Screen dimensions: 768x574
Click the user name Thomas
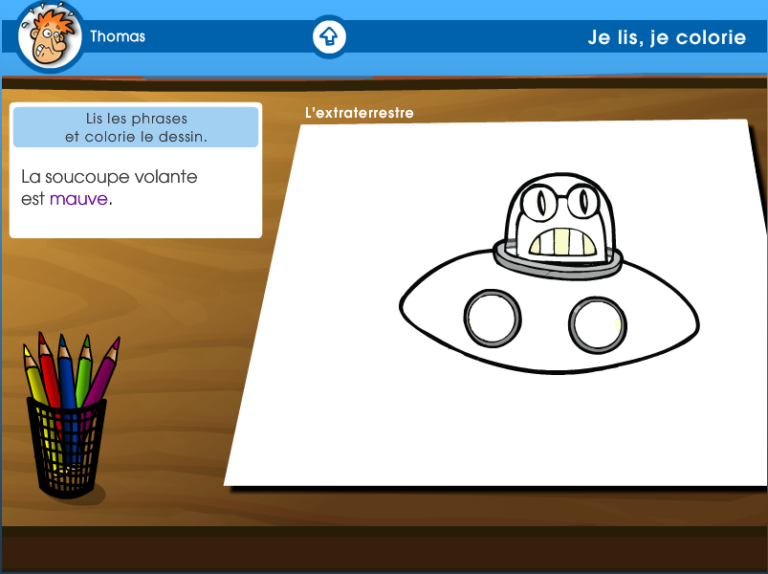click(x=117, y=37)
